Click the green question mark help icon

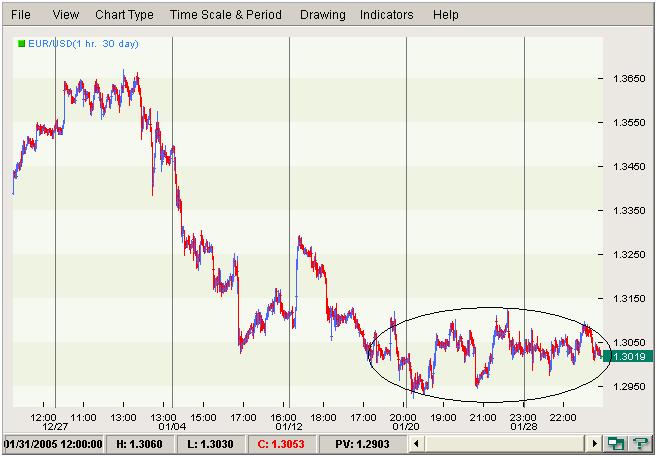(640, 444)
